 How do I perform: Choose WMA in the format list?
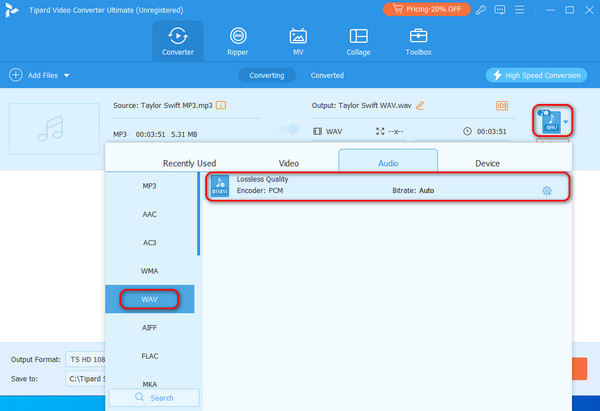pos(150,271)
